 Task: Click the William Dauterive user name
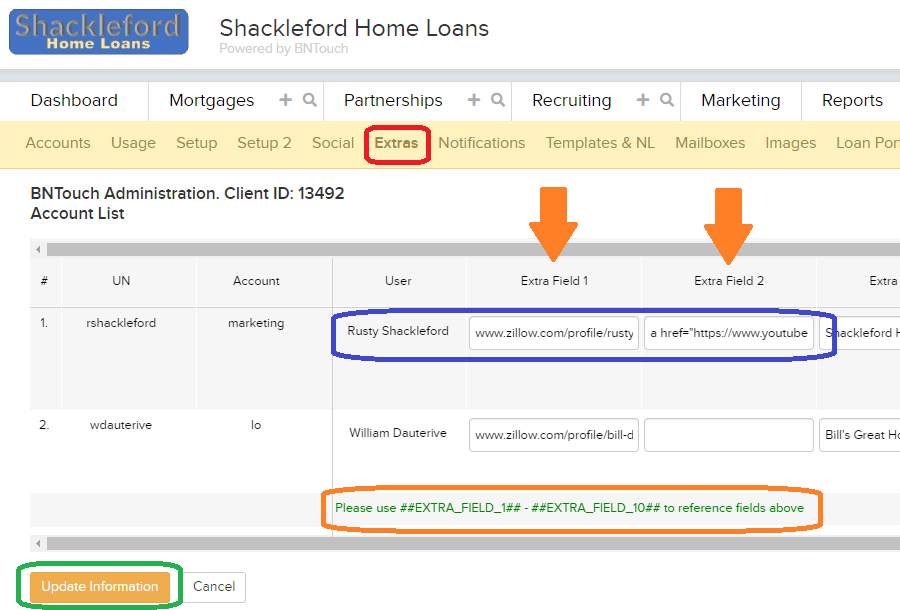click(x=398, y=433)
